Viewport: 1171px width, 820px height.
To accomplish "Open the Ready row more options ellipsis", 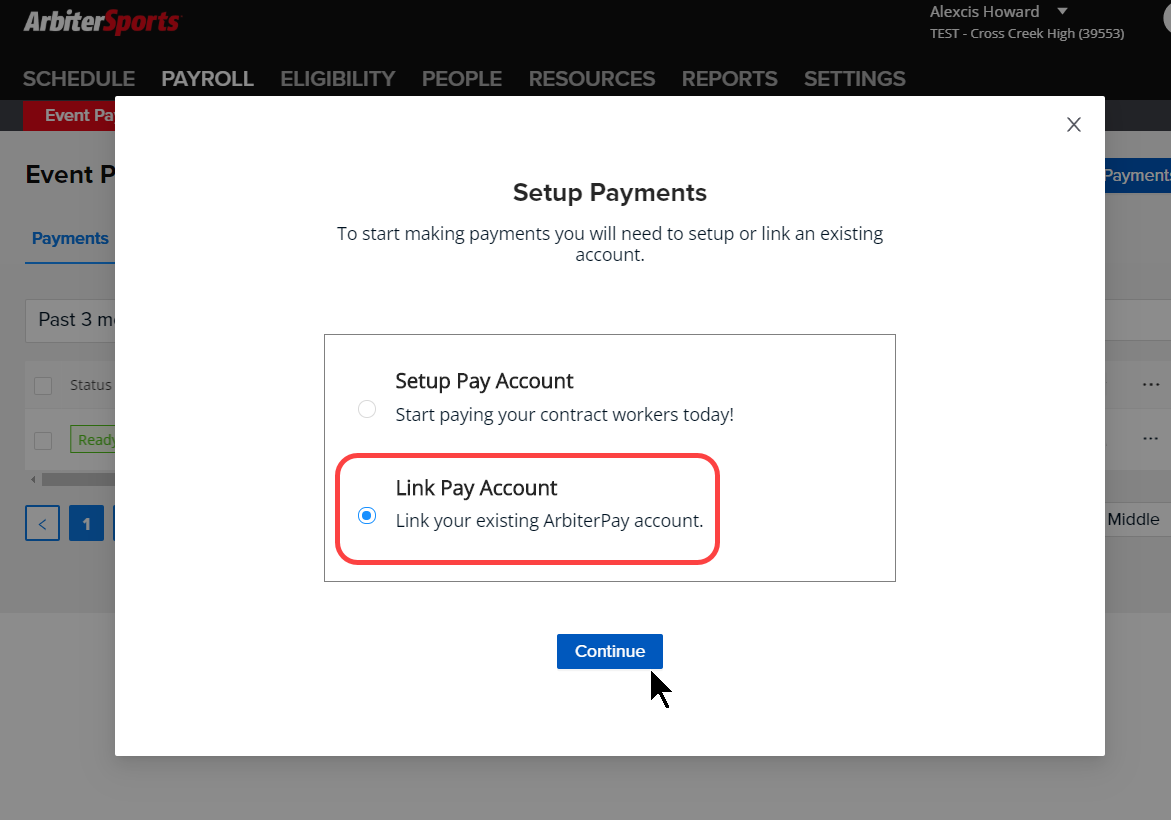I will coord(1151,438).
